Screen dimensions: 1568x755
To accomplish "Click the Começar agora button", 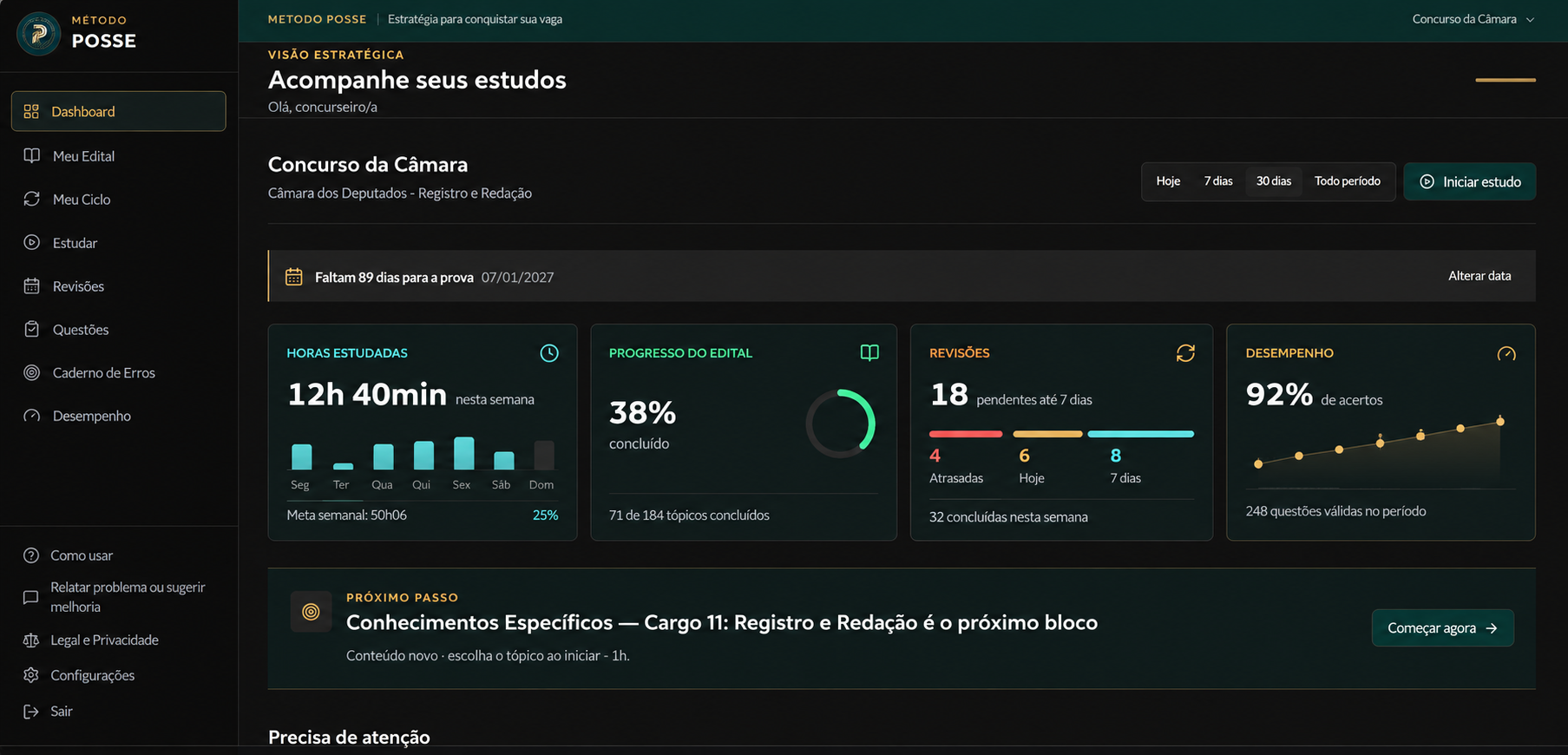I will click(1442, 627).
